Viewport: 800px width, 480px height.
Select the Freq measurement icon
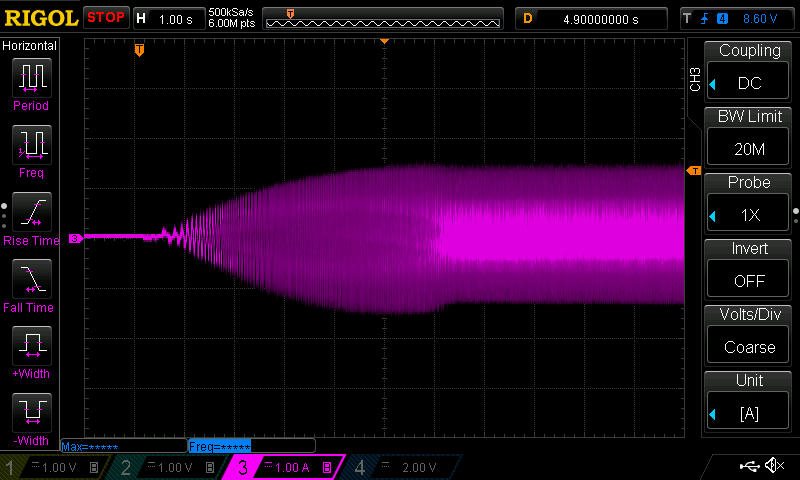tap(32, 145)
